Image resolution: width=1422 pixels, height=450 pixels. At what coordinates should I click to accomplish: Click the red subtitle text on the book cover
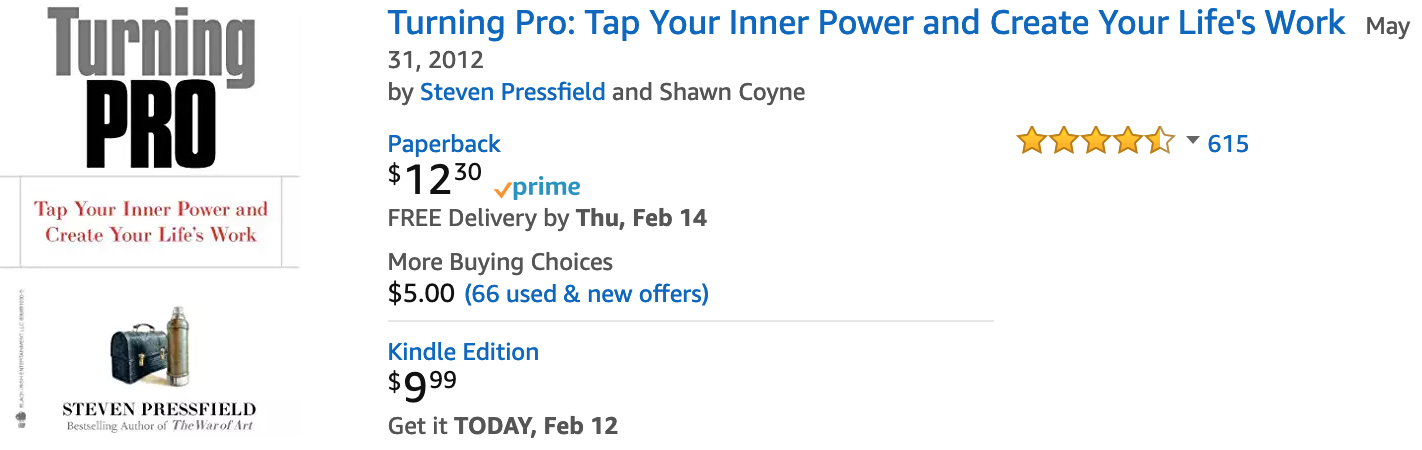tap(151, 222)
